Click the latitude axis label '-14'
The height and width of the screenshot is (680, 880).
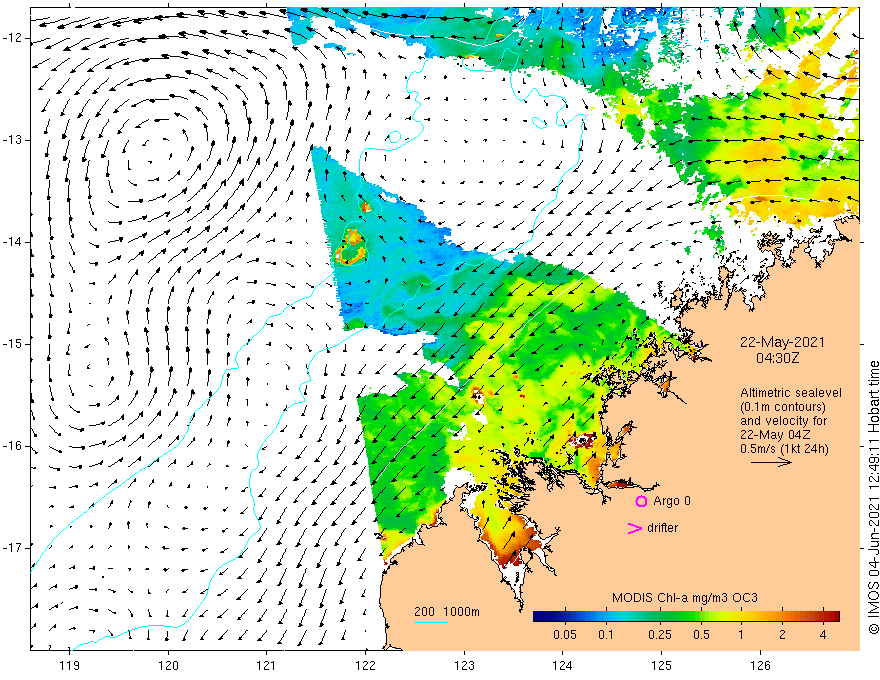pyautogui.click(x=13, y=242)
